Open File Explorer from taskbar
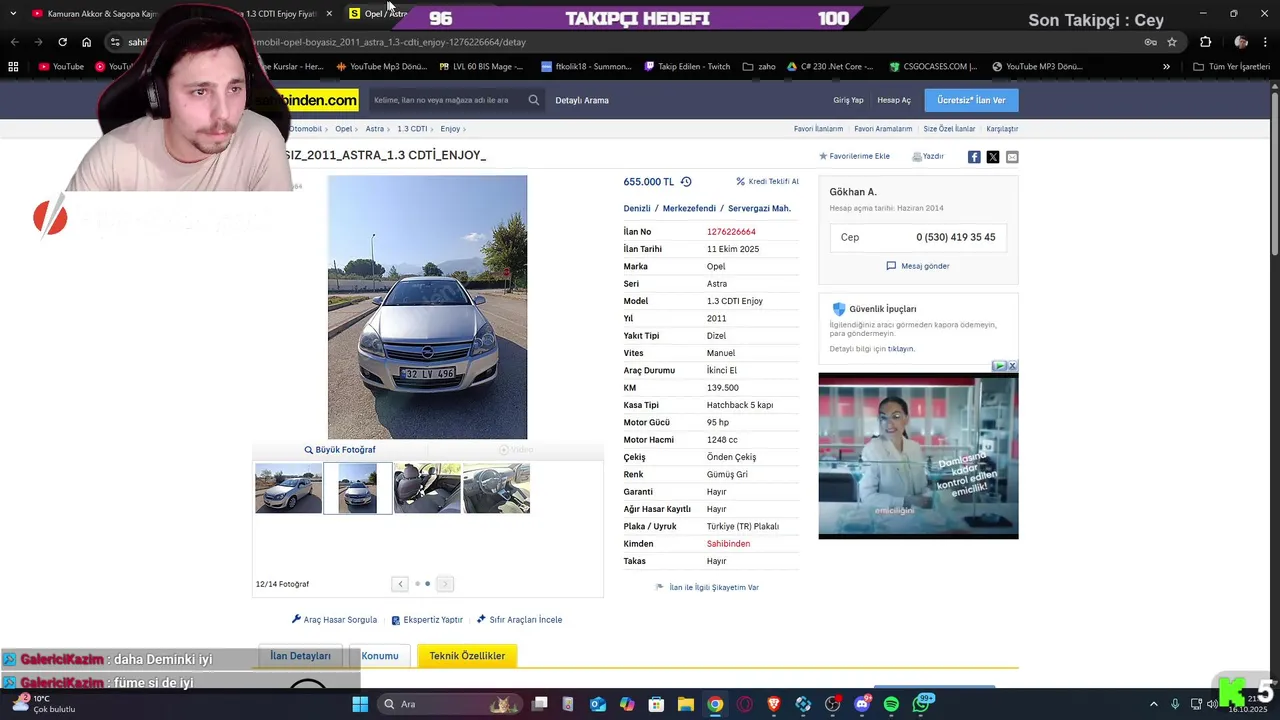The width and height of the screenshot is (1280, 720). (x=686, y=704)
